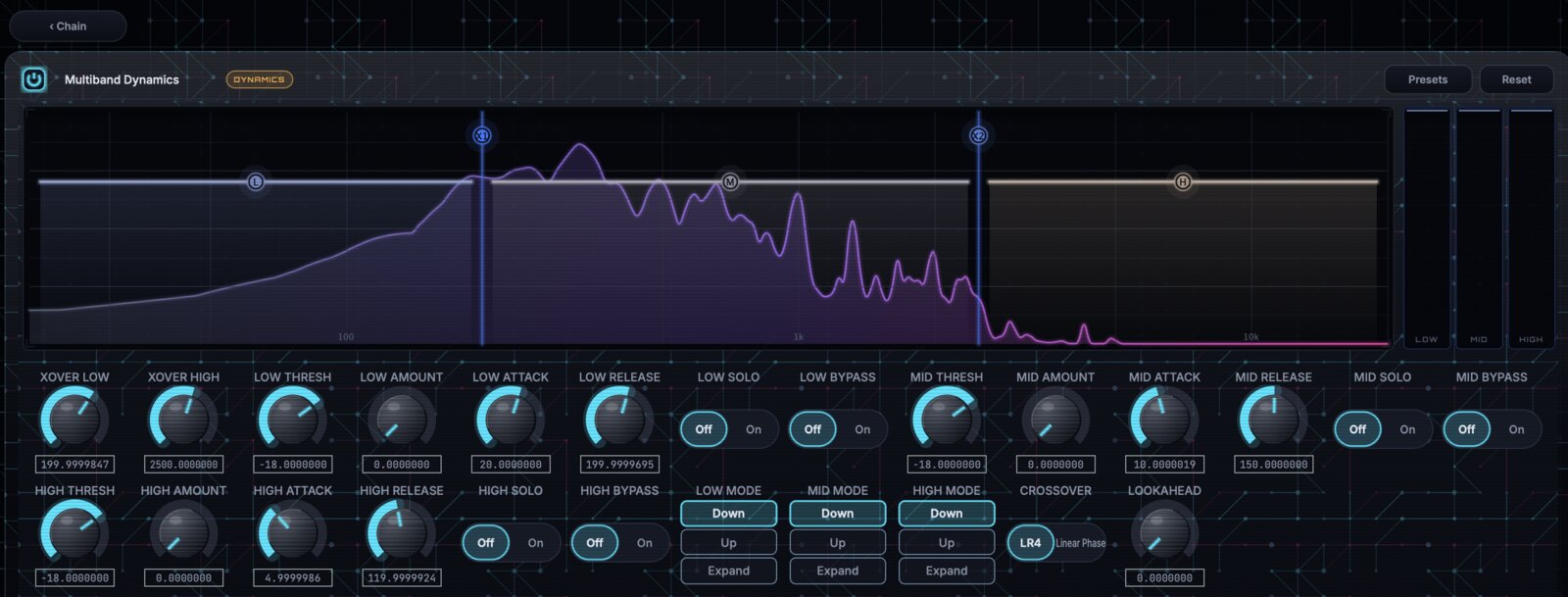Click the HIGH gain reduction meter

pos(1531,227)
